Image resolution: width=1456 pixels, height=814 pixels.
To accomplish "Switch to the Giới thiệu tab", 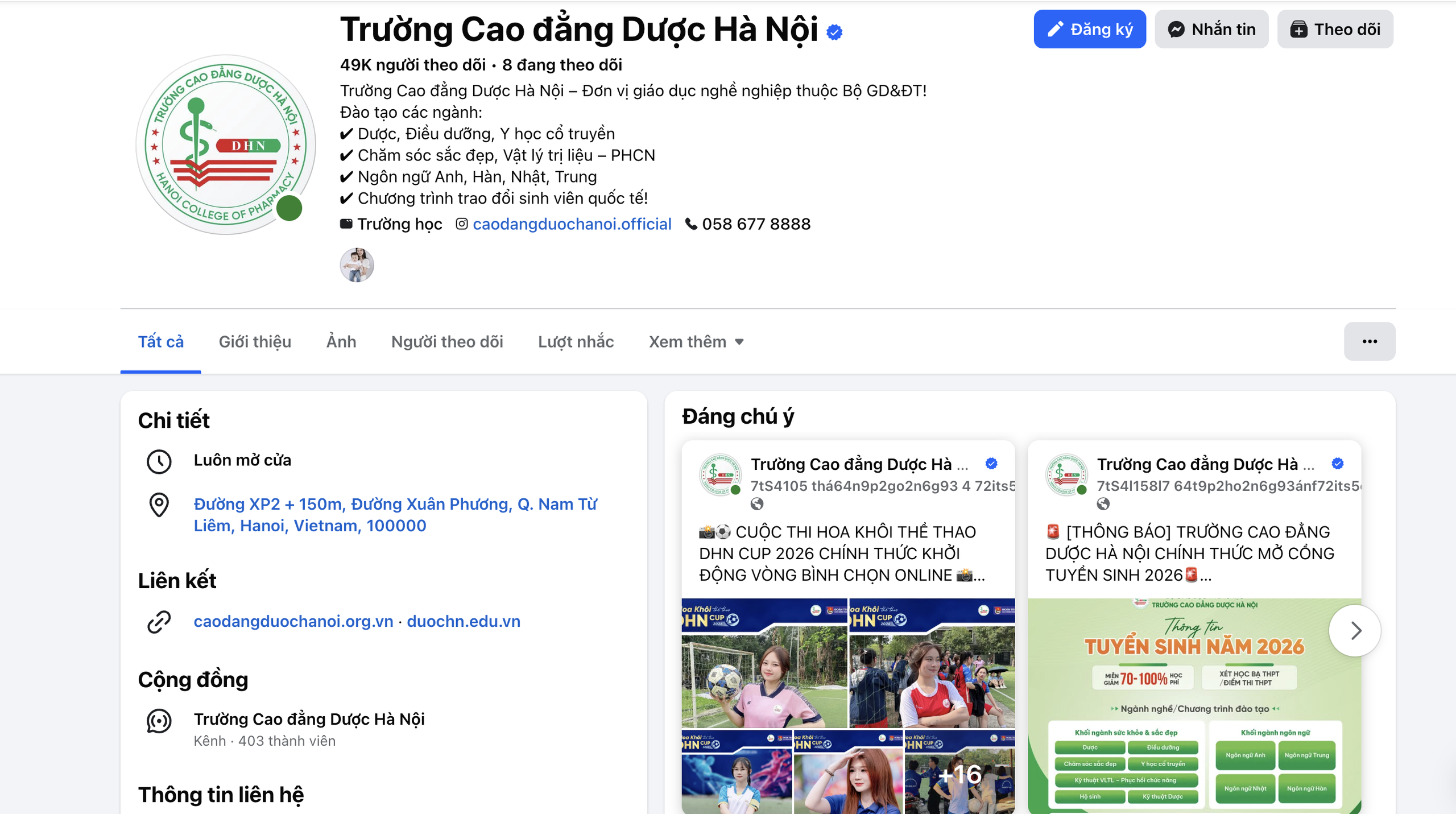I will coord(255,341).
